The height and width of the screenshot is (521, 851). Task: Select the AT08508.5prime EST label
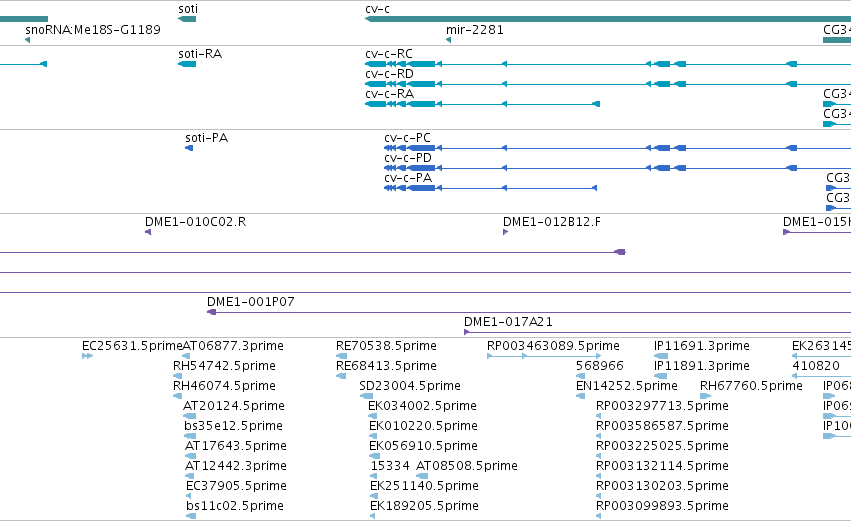pyautogui.click(x=467, y=466)
